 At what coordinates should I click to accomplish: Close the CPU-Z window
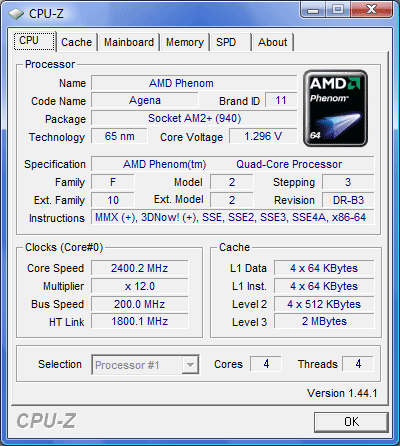[372, 9]
